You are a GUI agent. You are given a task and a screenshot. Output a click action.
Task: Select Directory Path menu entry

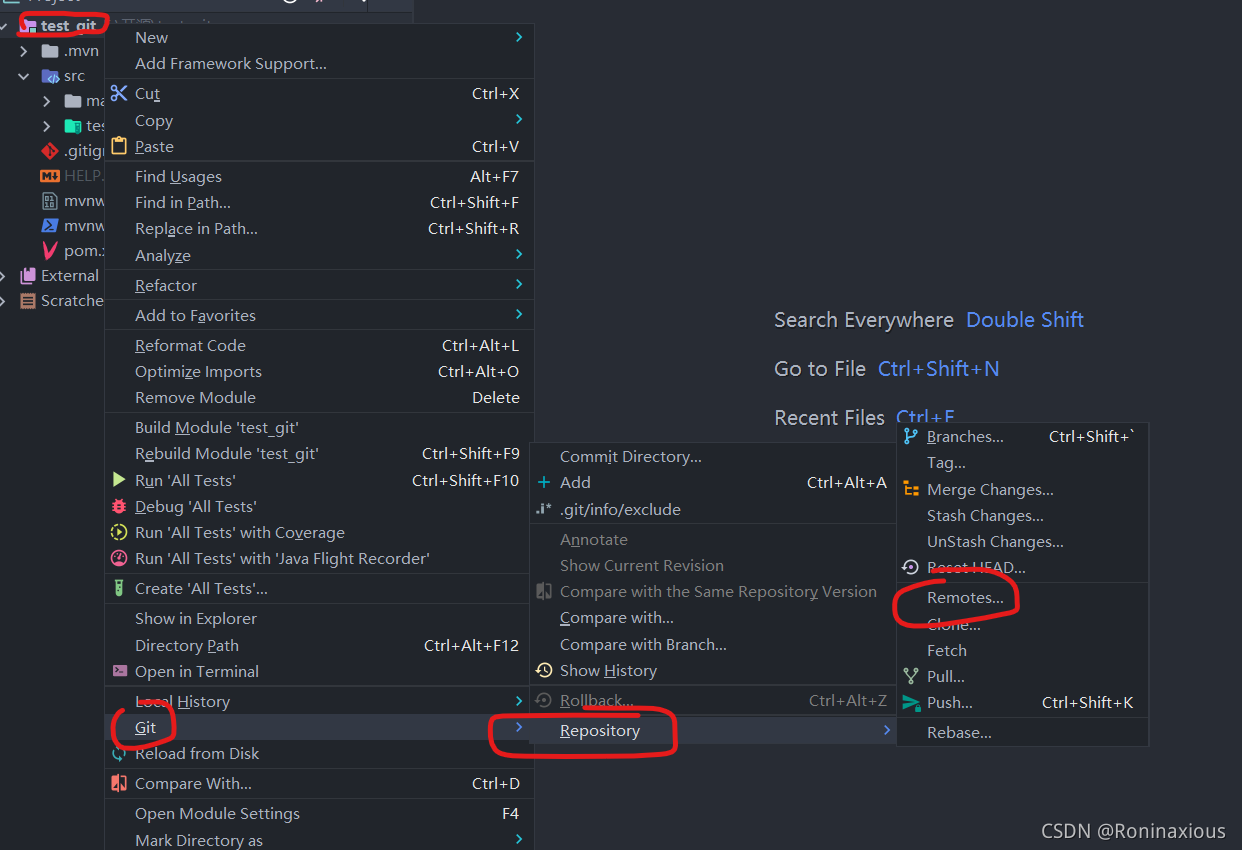click(319, 645)
